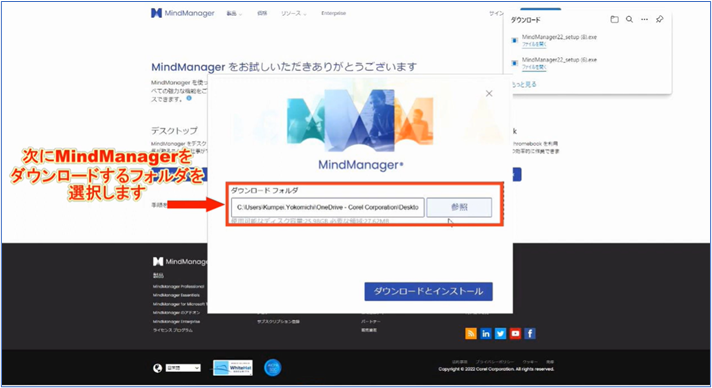Open downloads folder icon in download panel
Image resolution: width=712 pixels, height=388 pixels.
click(x=614, y=20)
